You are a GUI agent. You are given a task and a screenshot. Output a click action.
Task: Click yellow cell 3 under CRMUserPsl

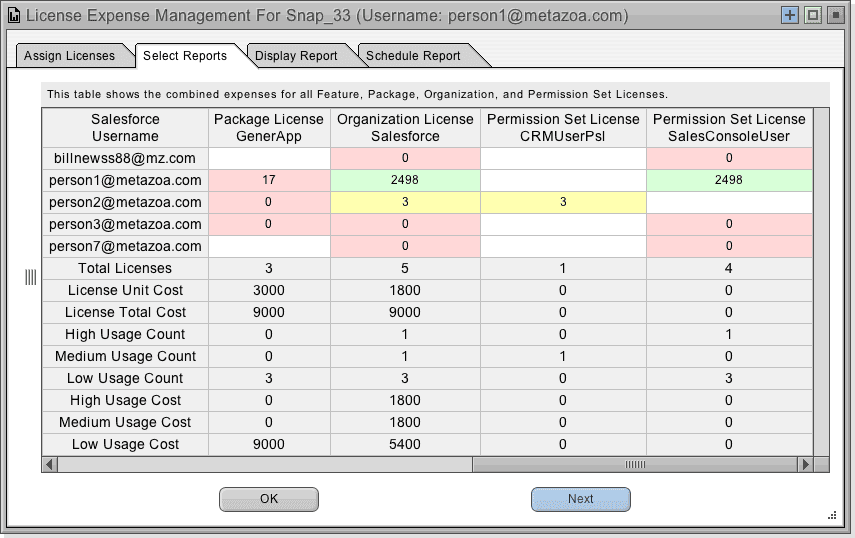[x=563, y=202]
